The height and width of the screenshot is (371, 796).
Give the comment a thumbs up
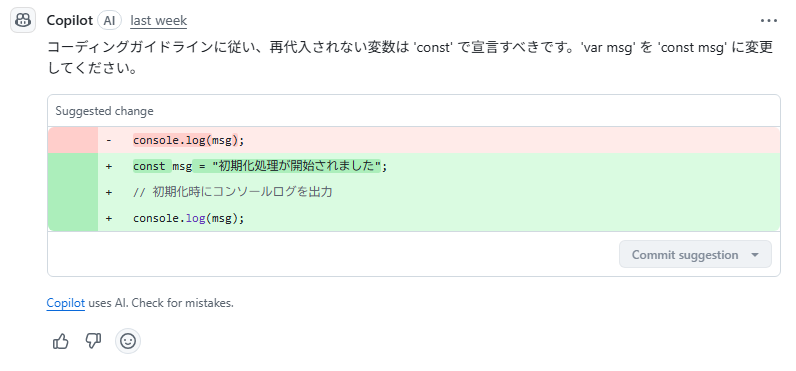61,341
